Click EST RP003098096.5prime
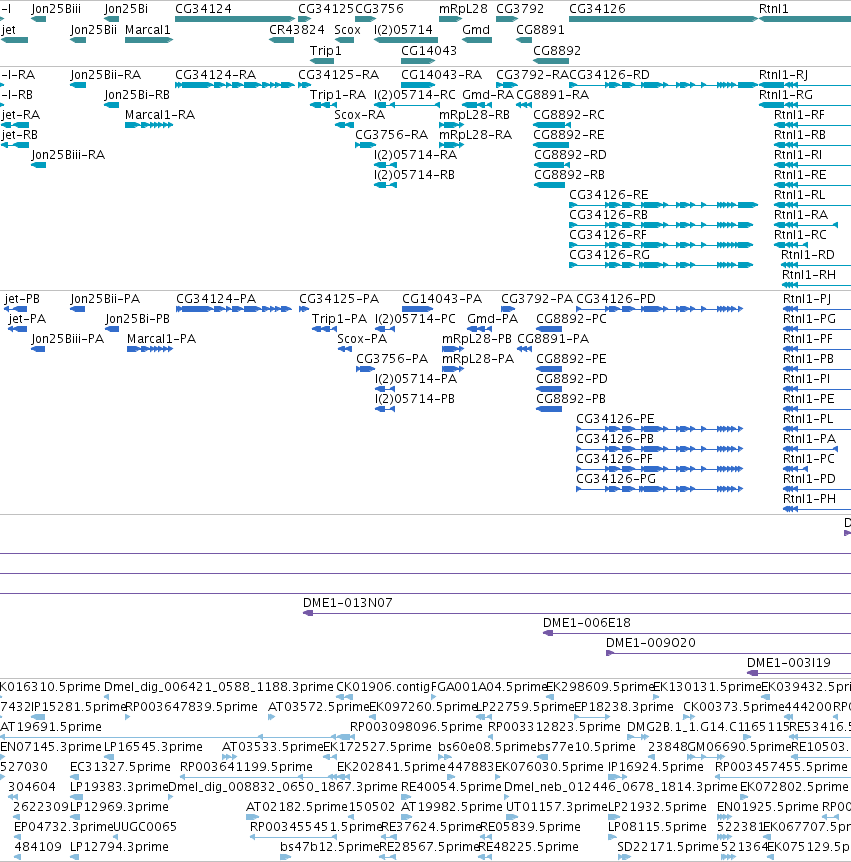The height and width of the screenshot is (862, 851). click(416, 727)
